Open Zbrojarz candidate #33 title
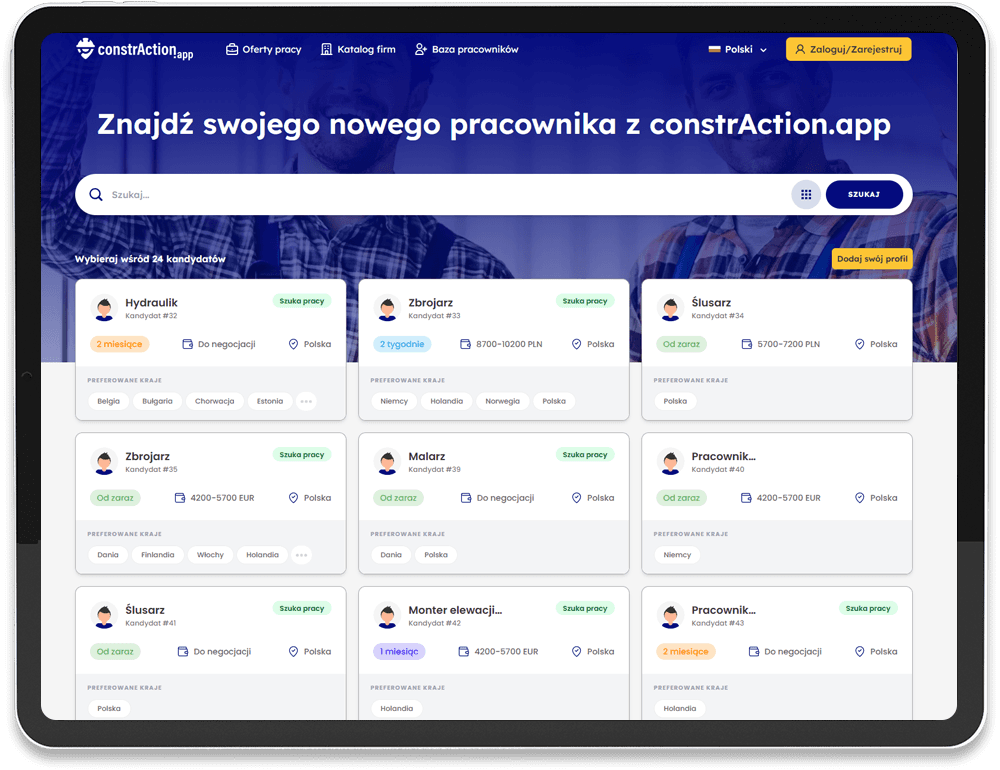 (x=430, y=302)
